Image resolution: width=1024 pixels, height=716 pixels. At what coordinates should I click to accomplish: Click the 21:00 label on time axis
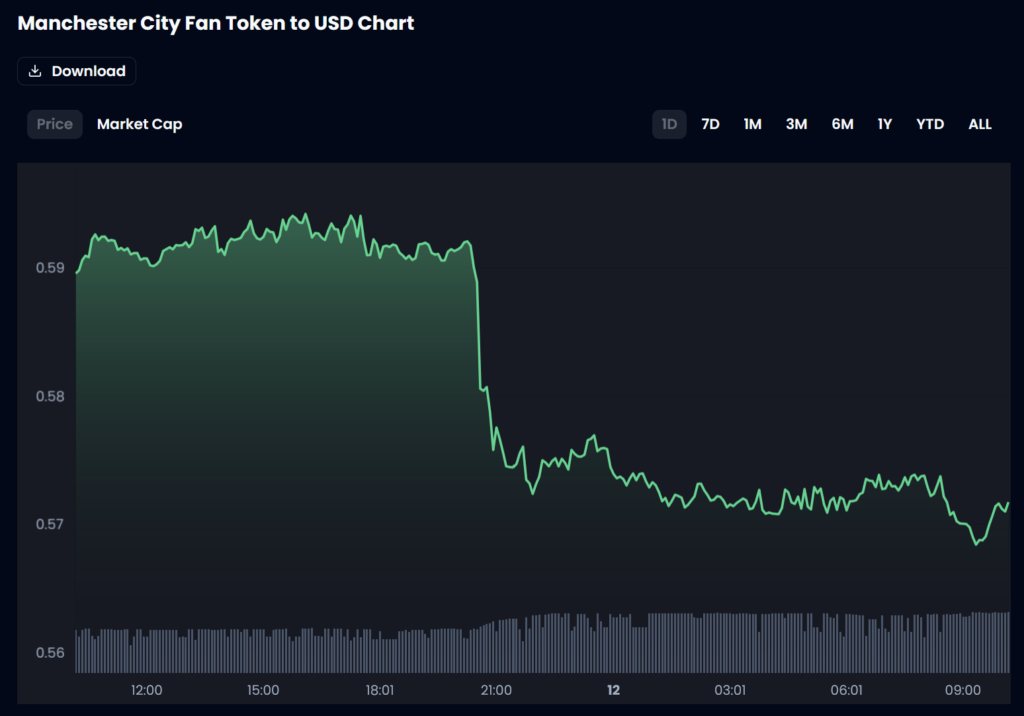click(496, 690)
